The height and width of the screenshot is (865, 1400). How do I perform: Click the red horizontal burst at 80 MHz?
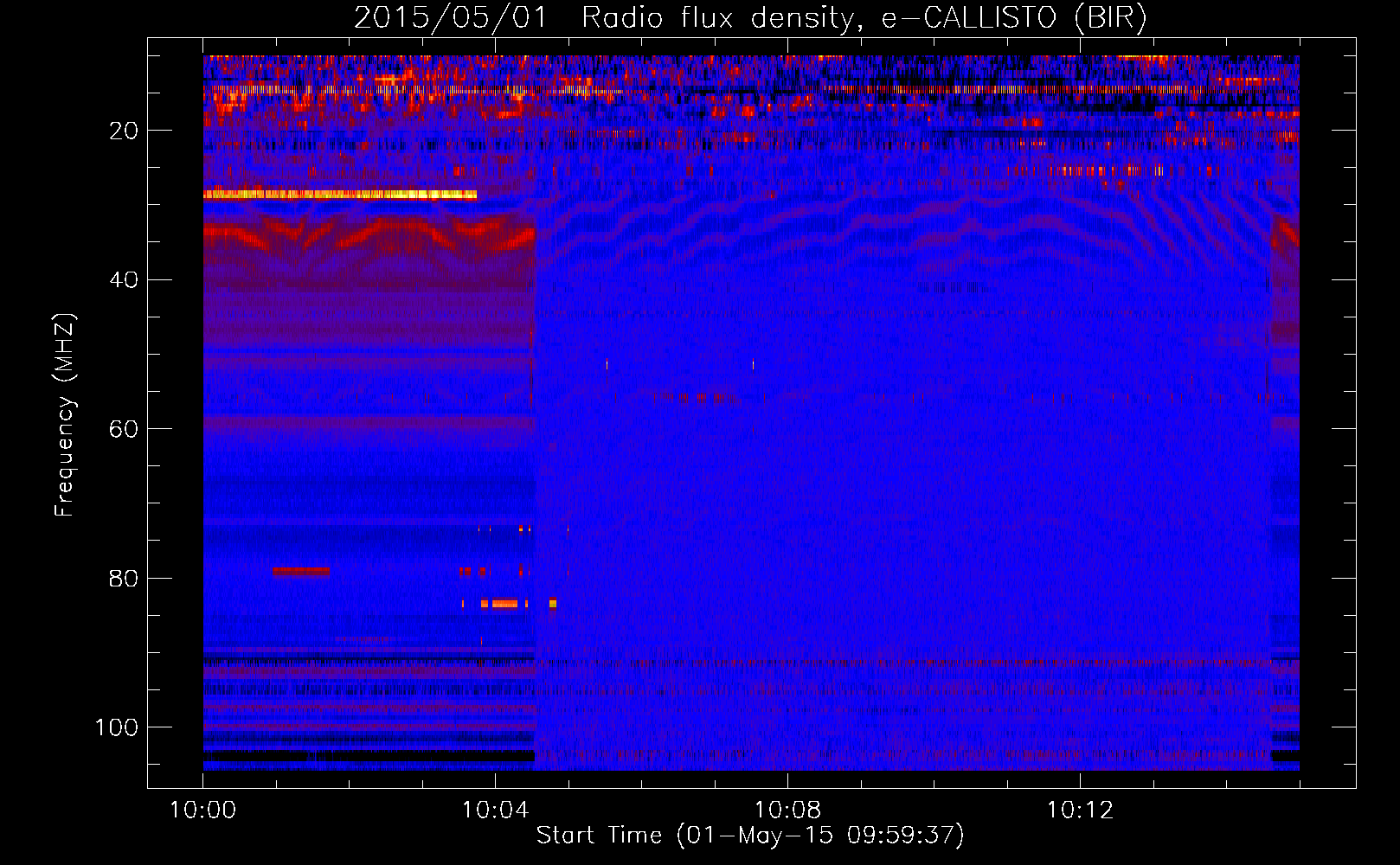point(301,572)
